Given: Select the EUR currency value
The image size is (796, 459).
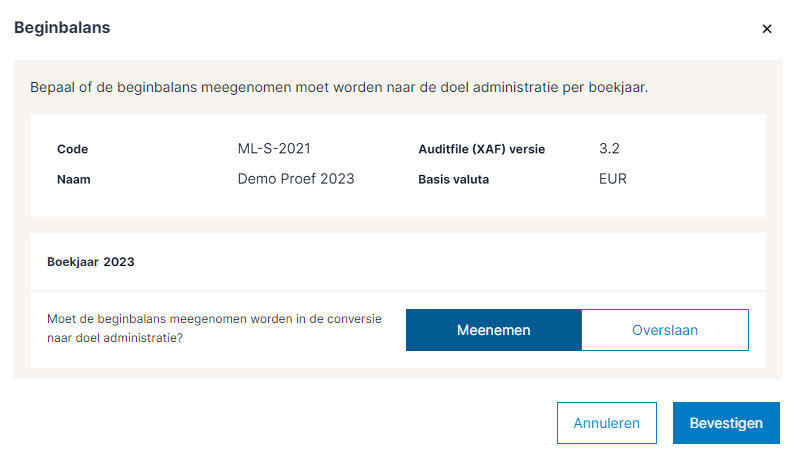Looking at the screenshot, I should [613, 180].
